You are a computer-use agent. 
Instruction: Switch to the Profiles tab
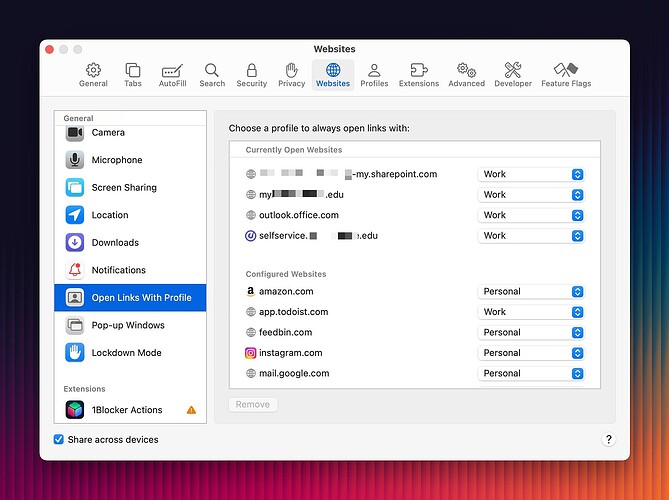(374, 75)
